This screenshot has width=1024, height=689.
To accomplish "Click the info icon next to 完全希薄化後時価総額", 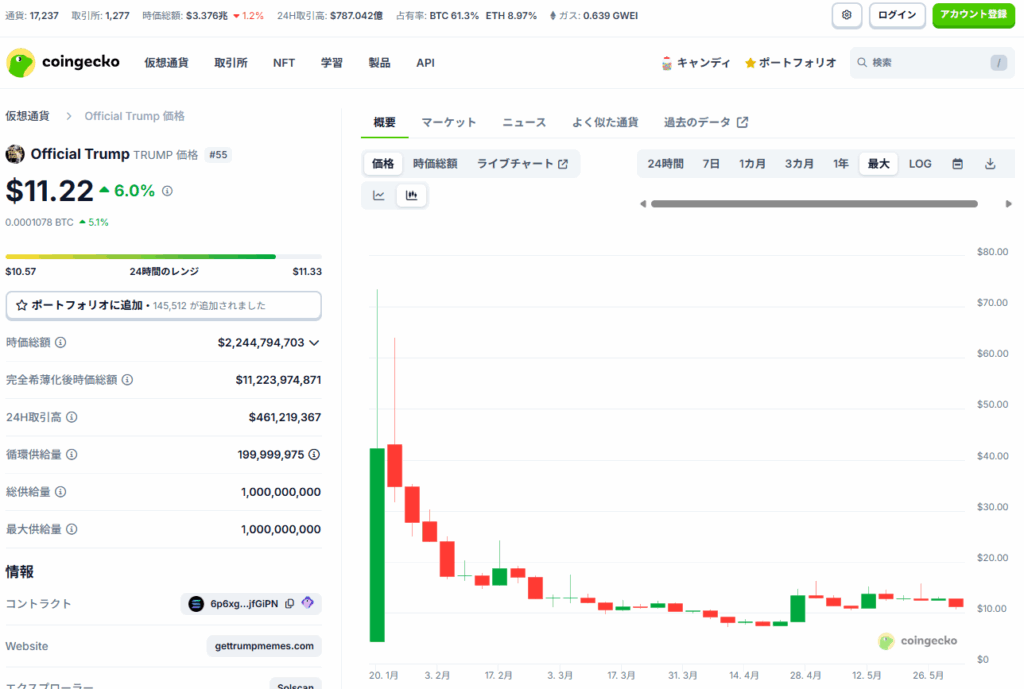I will [x=128, y=379].
